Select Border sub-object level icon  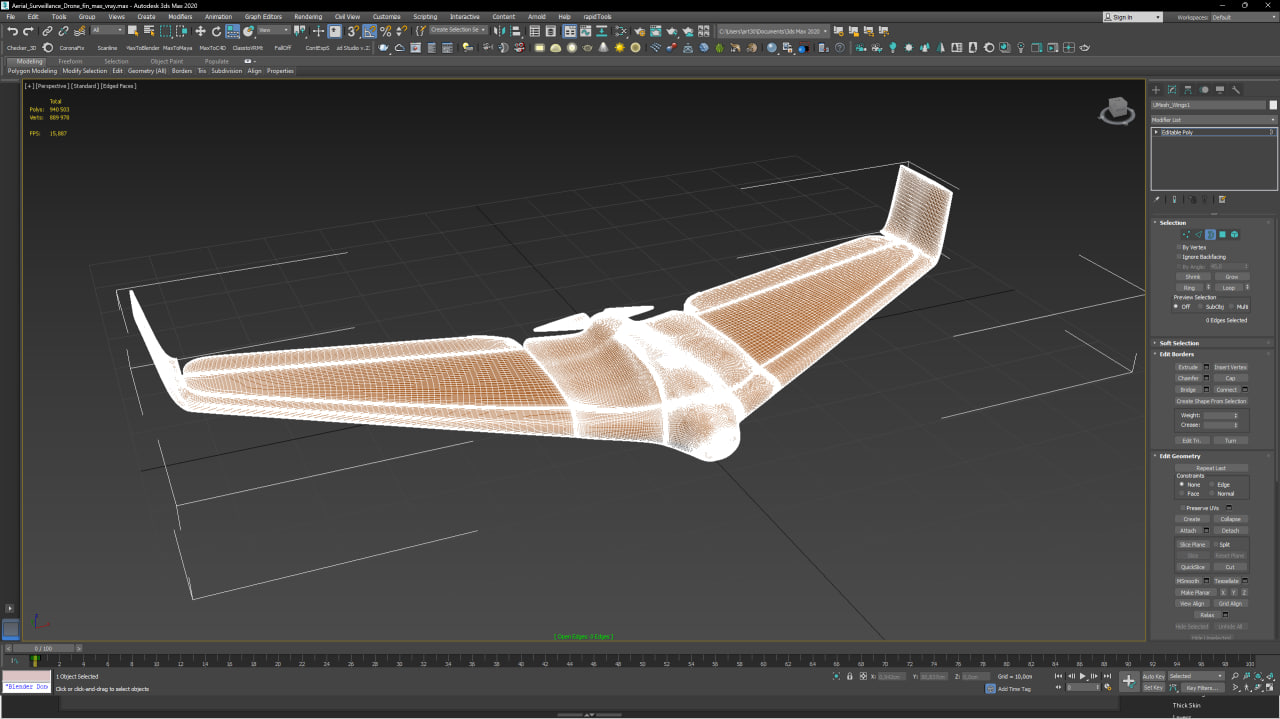(x=1210, y=234)
